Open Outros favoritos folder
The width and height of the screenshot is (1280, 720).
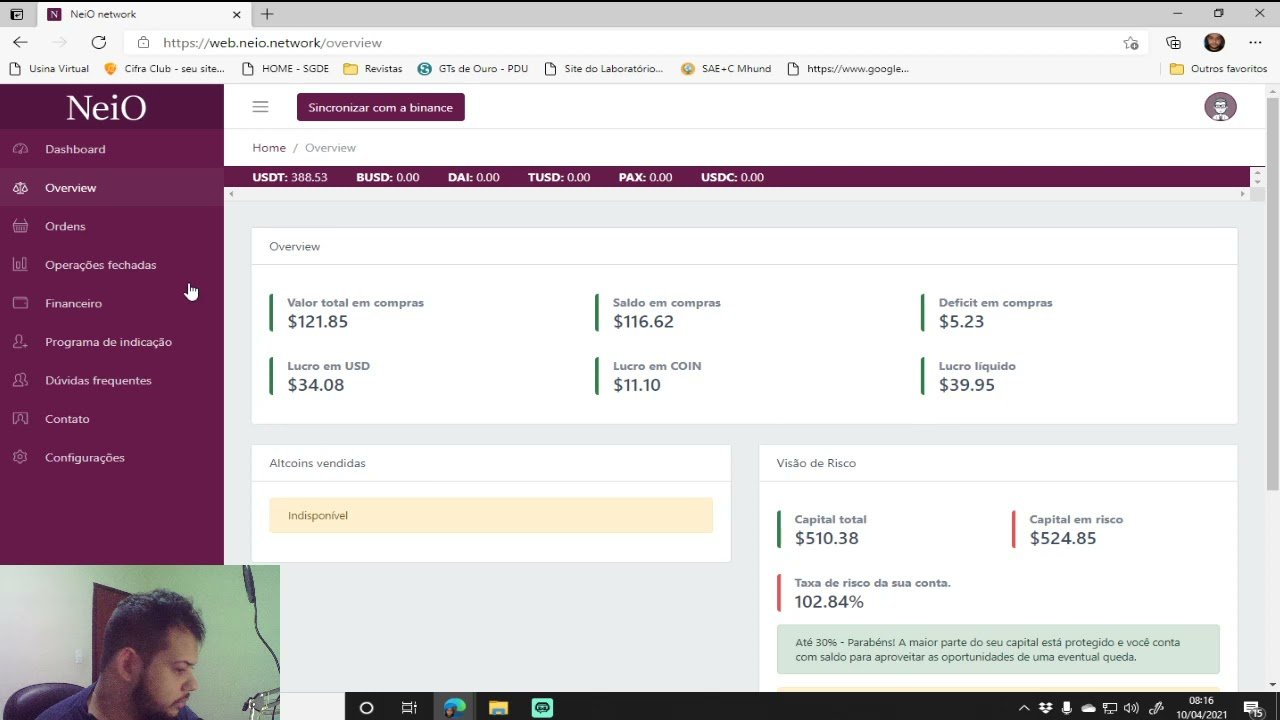[1218, 69]
